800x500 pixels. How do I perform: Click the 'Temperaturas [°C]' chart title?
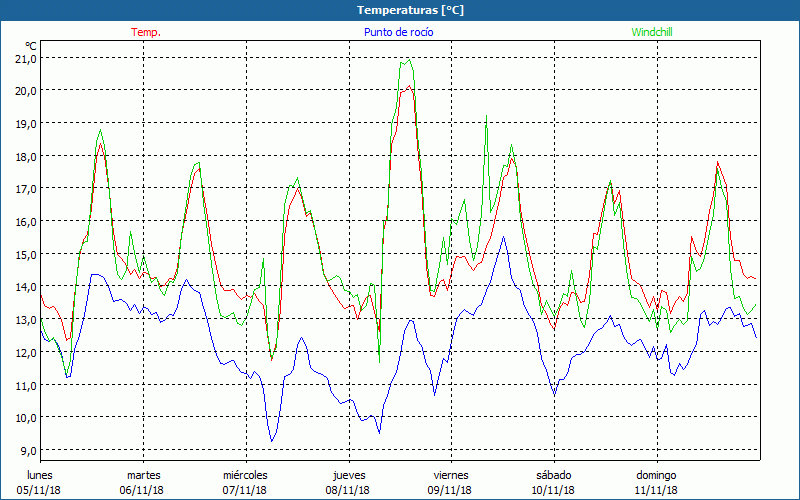point(410,10)
